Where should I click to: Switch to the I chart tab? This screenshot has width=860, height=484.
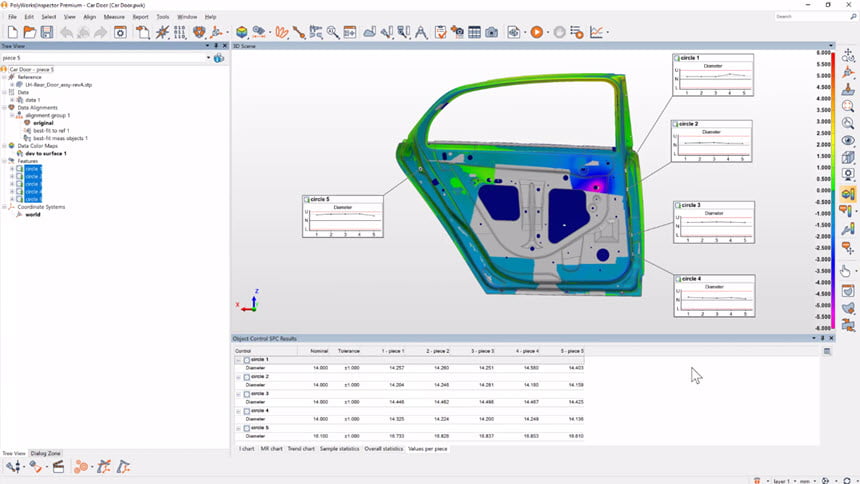247,449
